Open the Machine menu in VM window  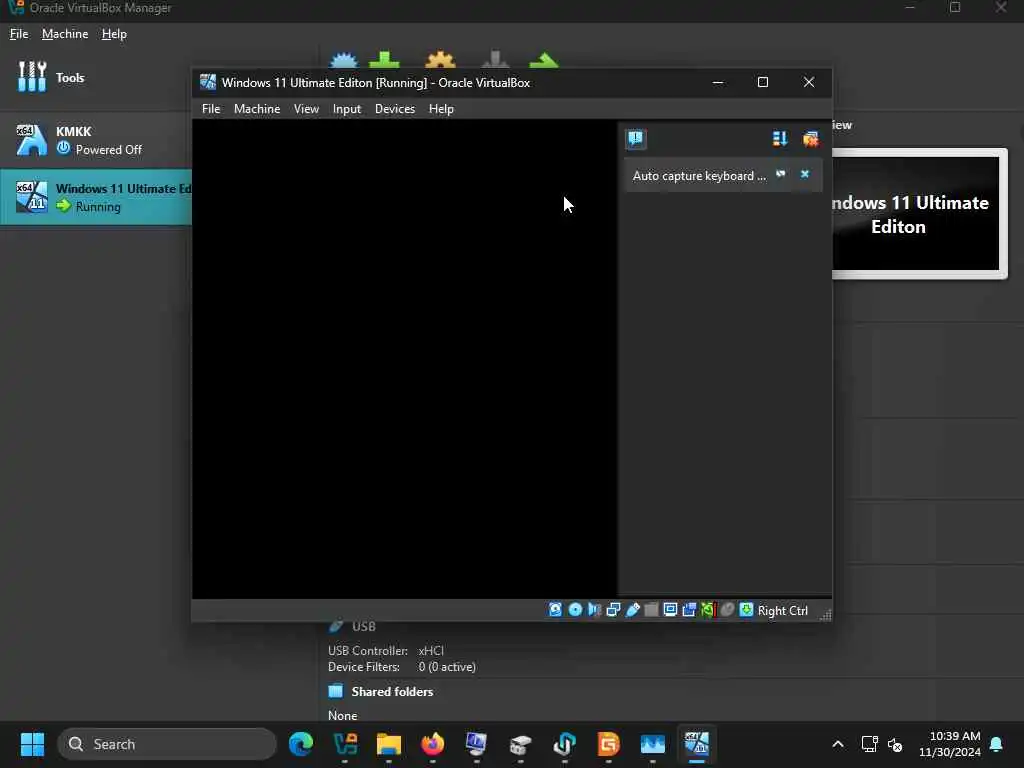click(x=257, y=109)
